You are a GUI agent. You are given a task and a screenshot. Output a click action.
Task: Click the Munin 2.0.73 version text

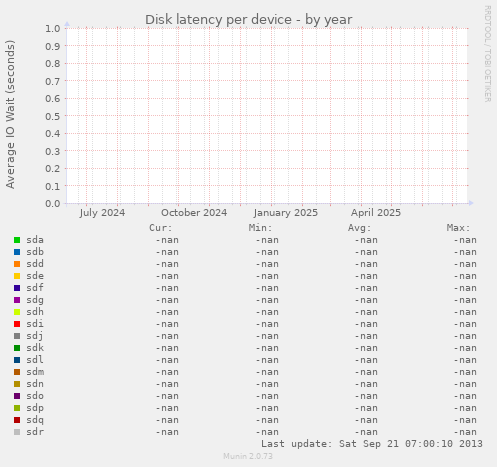tap(248, 456)
